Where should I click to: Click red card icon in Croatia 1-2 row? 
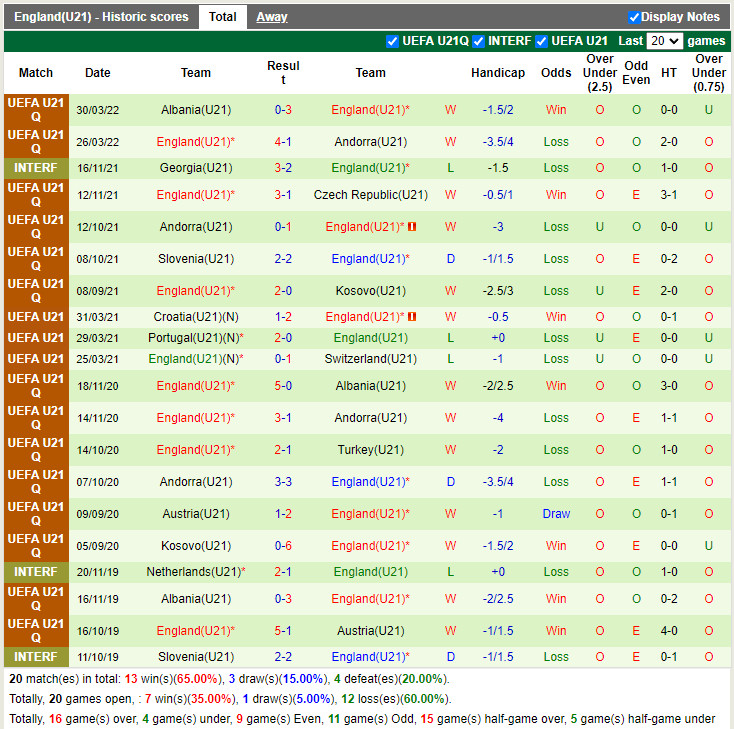pos(412,317)
